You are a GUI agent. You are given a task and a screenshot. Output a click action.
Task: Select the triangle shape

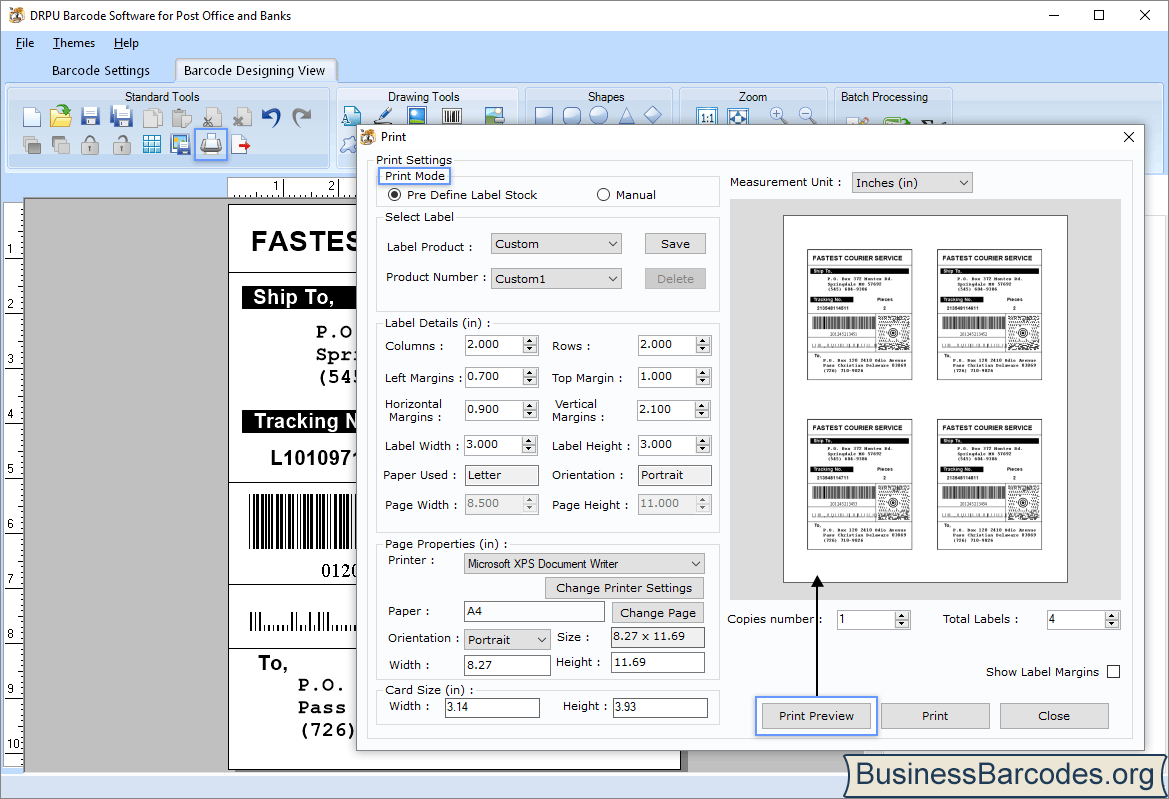[x=626, y=116]
